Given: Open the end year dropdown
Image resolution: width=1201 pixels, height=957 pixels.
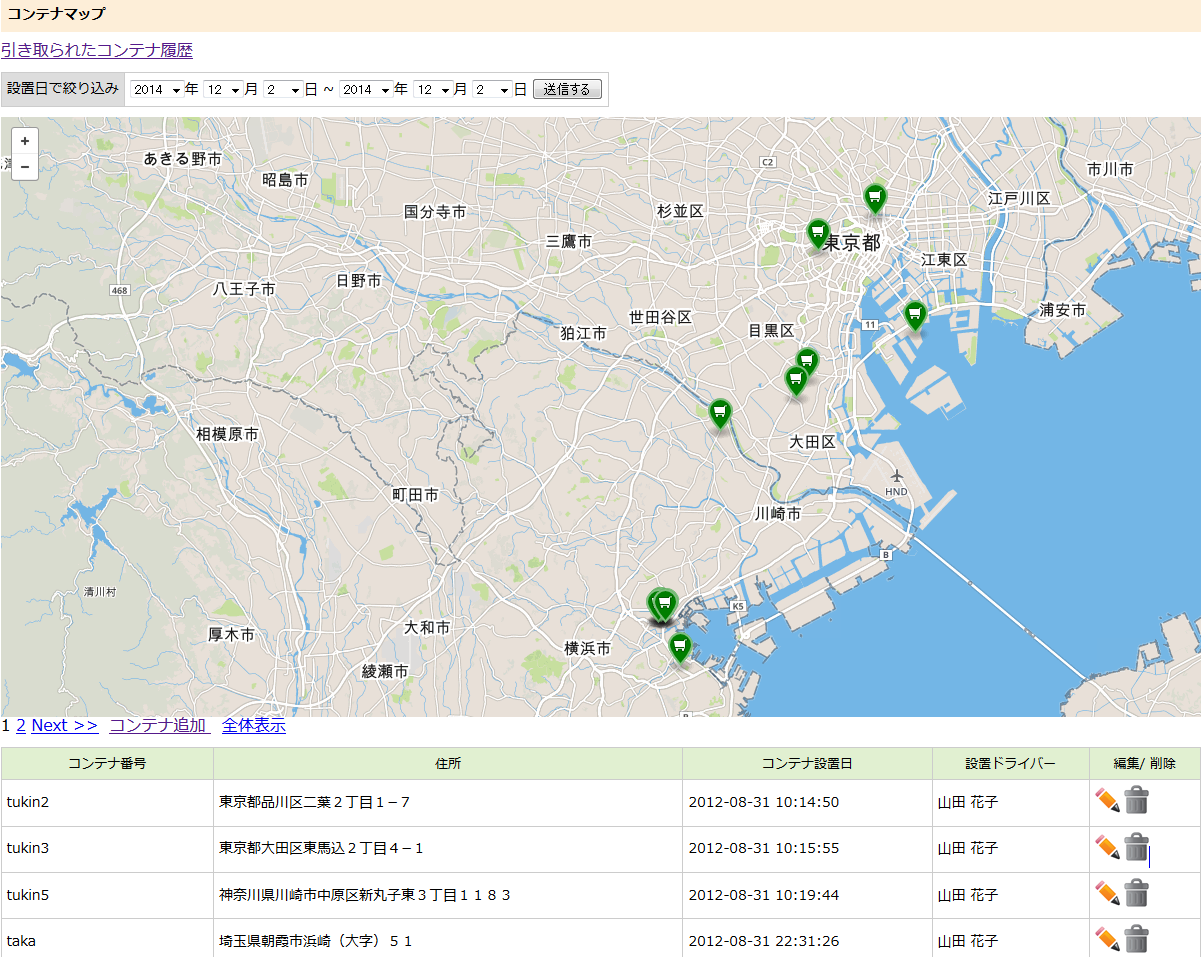Looking at the screenshot, I should click(365, 90).
